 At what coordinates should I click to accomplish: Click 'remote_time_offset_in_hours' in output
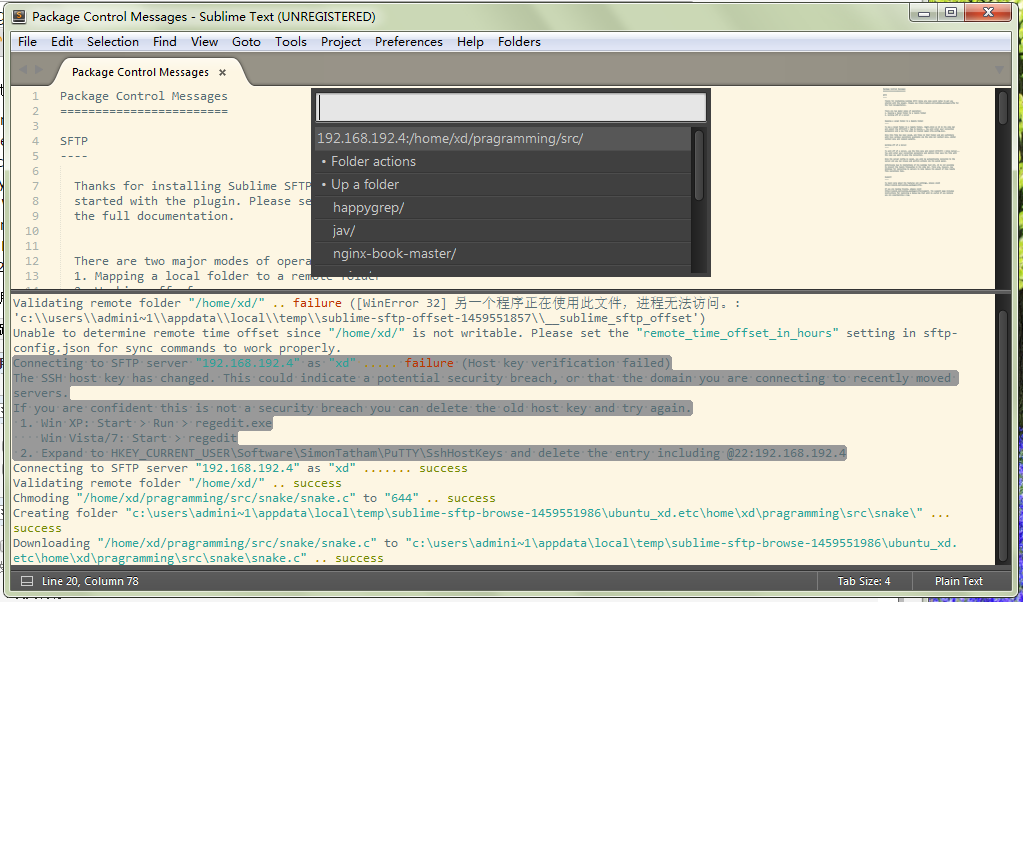pos(737,333)
